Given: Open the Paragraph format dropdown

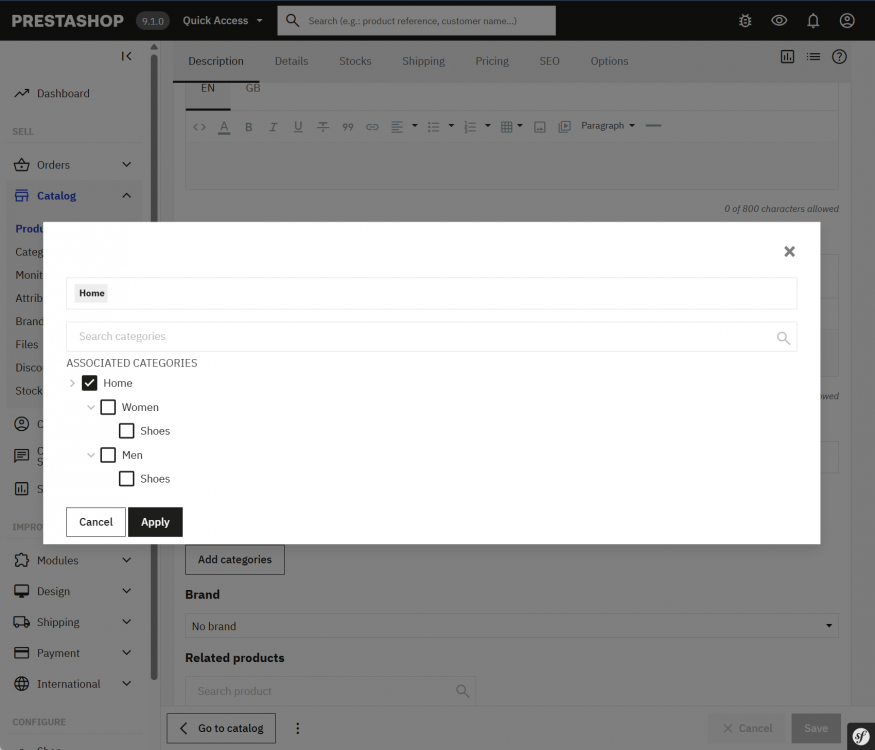Looking at the screenshot, I should (608, 126).
